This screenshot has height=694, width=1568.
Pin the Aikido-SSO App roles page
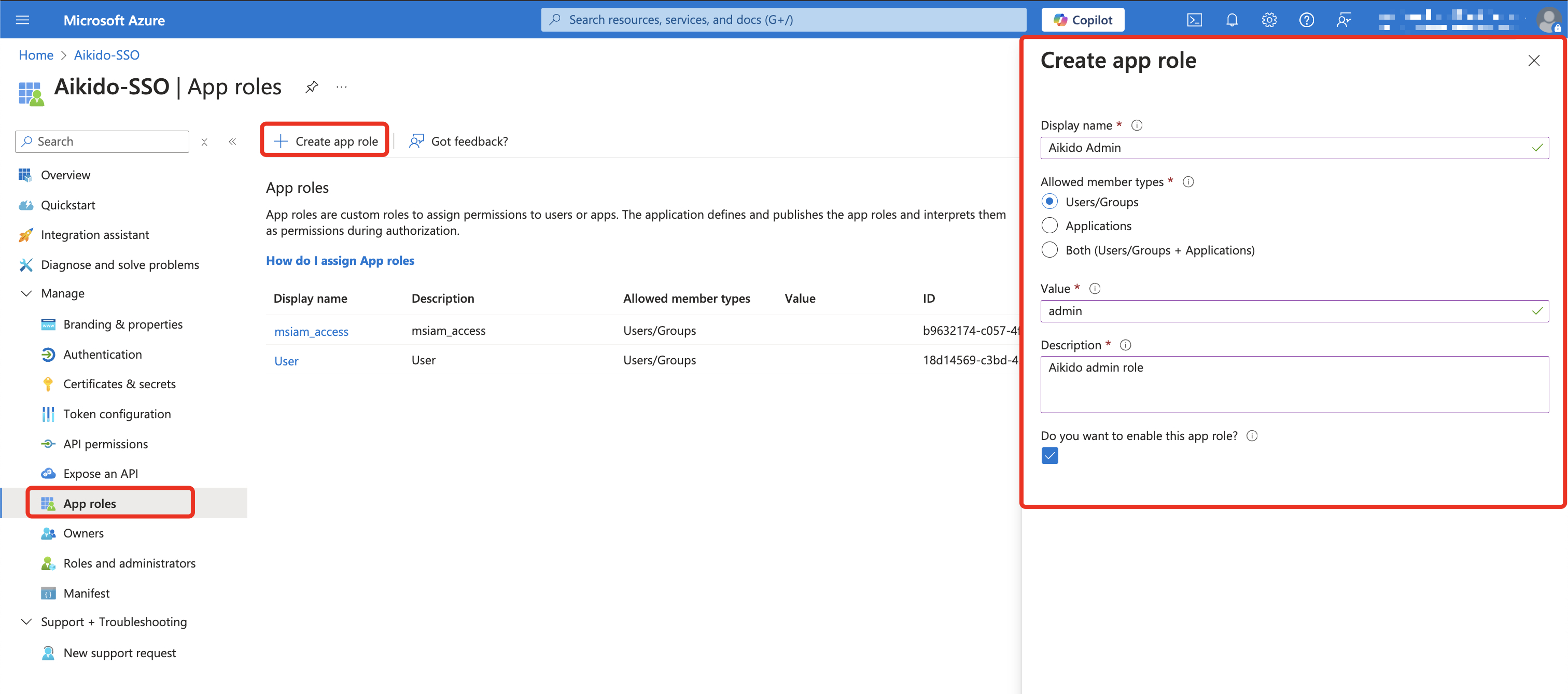tap(312, 87)
